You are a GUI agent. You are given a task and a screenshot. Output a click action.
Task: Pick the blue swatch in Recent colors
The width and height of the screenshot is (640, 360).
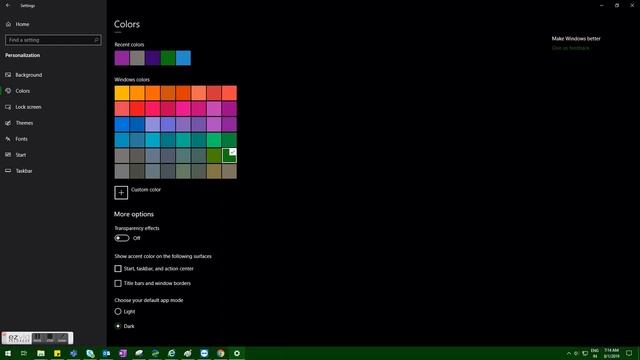[x=183, y=58]
